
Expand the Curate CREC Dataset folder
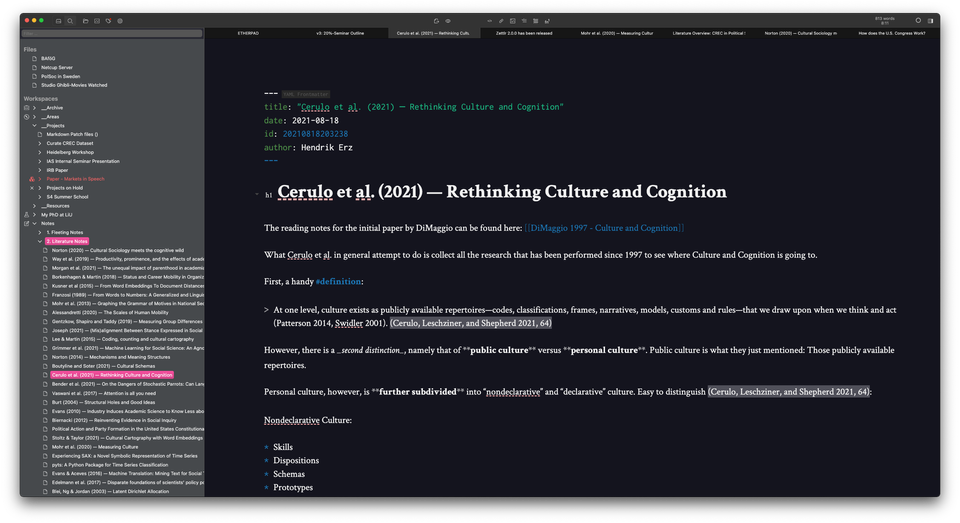tap(40, 143)
